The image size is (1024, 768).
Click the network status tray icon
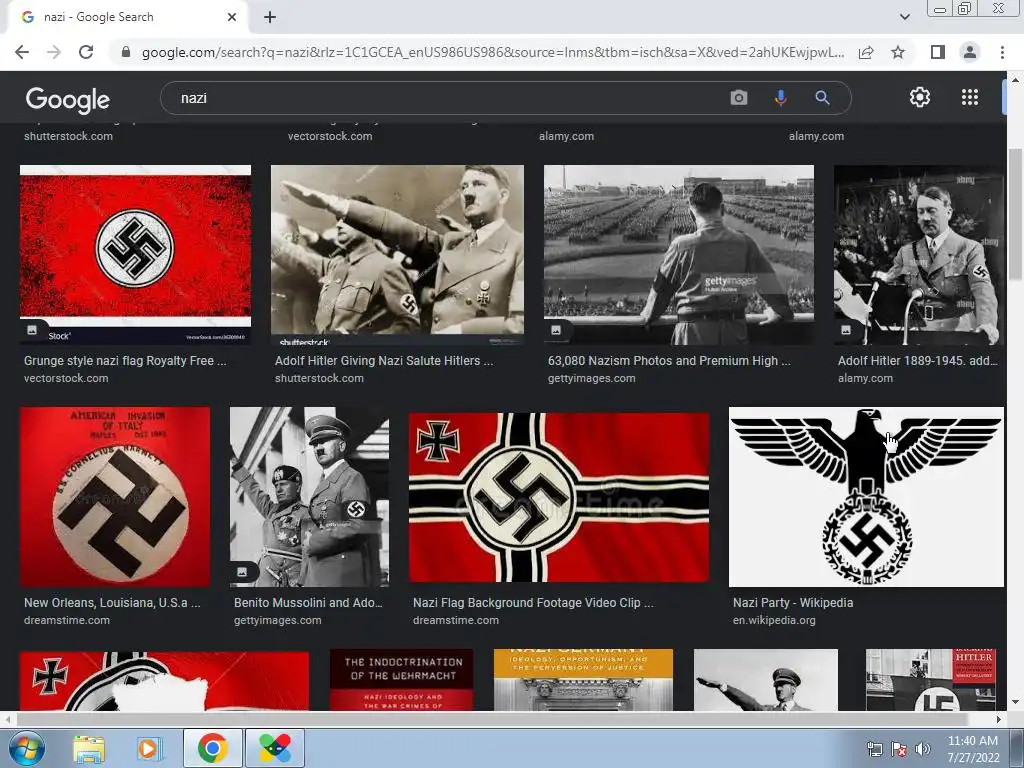click(x=874, y=750)
